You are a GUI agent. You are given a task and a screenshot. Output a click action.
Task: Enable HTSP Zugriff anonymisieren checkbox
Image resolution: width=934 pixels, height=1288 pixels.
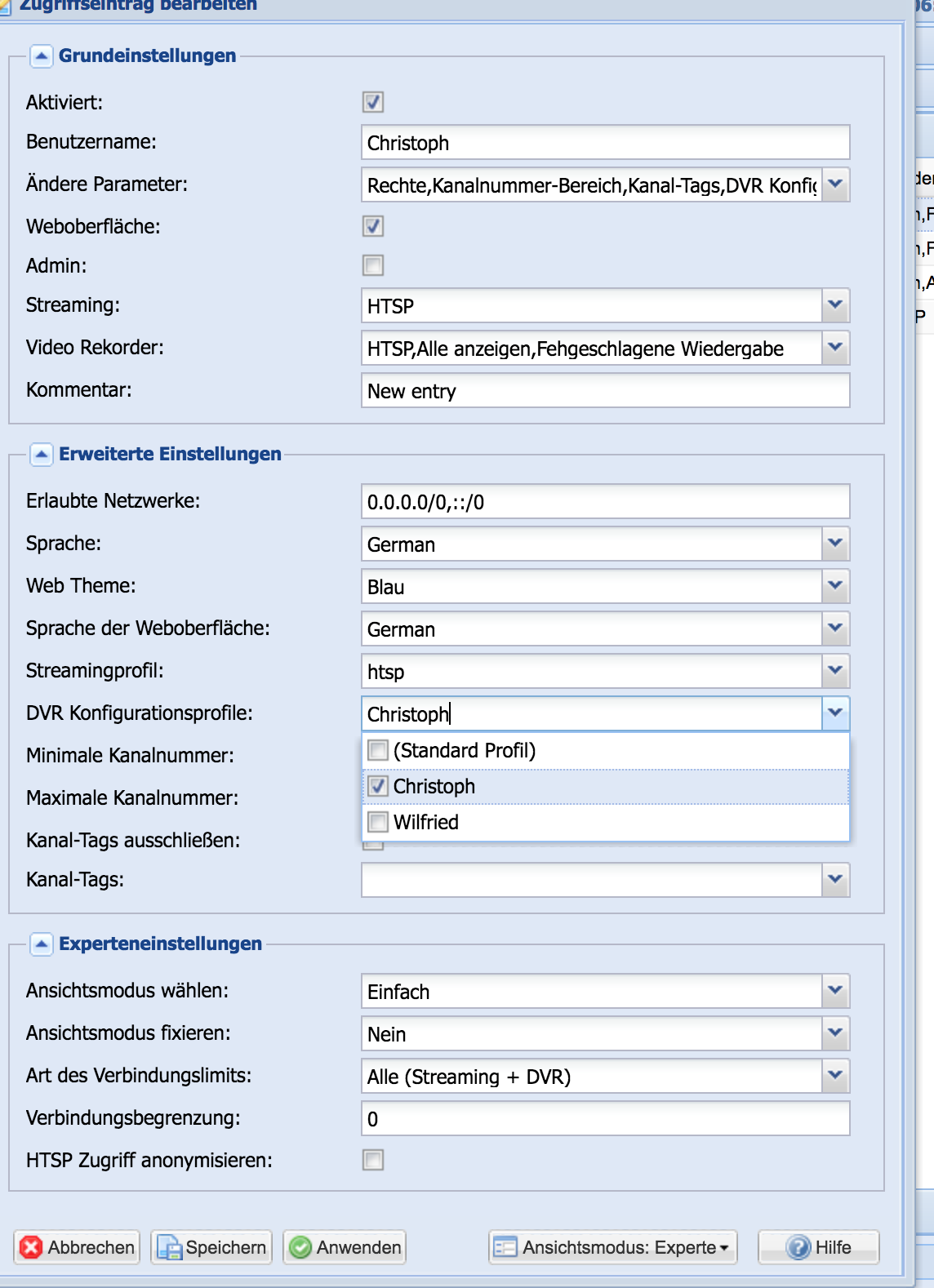[373, 1160]
